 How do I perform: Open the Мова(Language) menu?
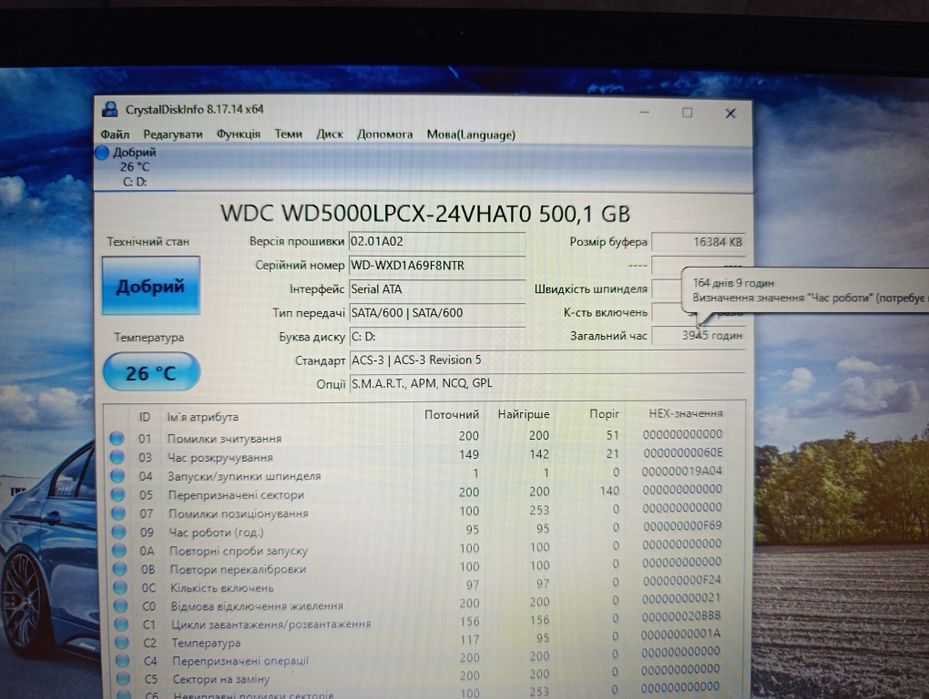point(471,134)
